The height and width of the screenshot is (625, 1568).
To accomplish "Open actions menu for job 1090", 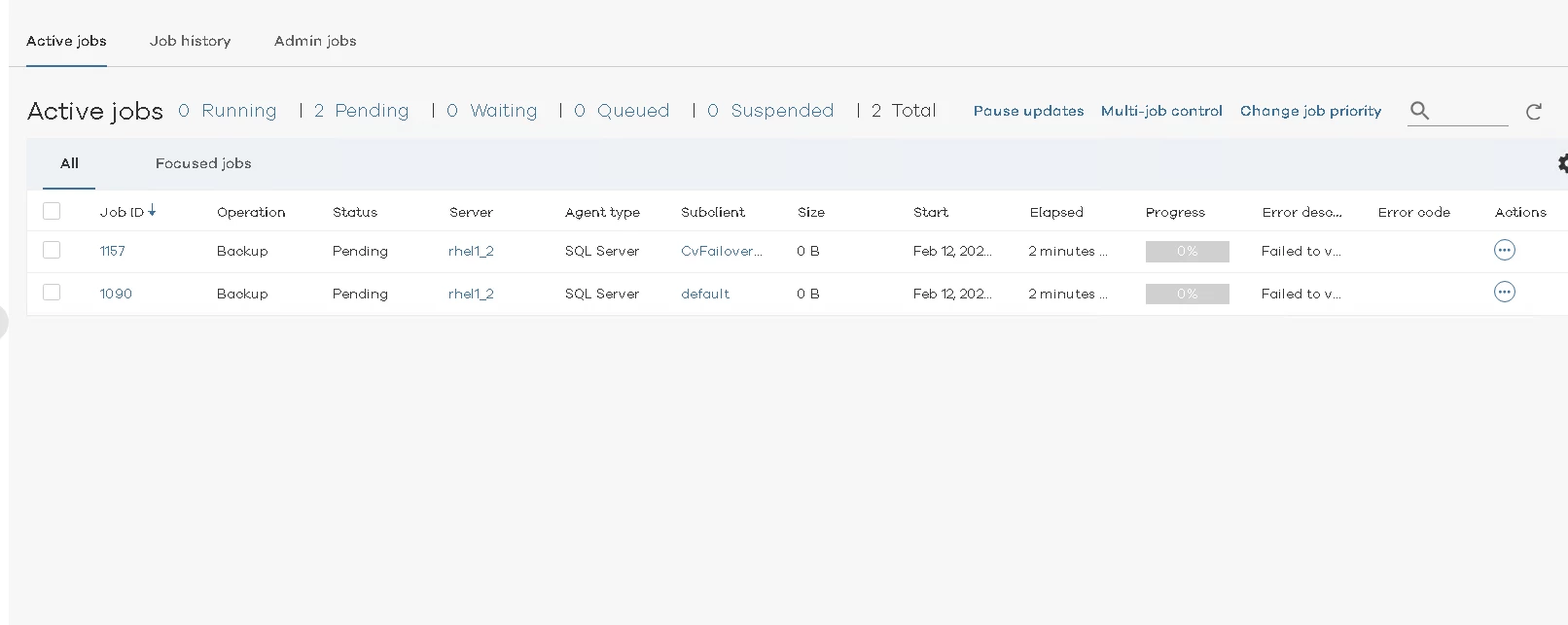I will [x=1504, y=293].
